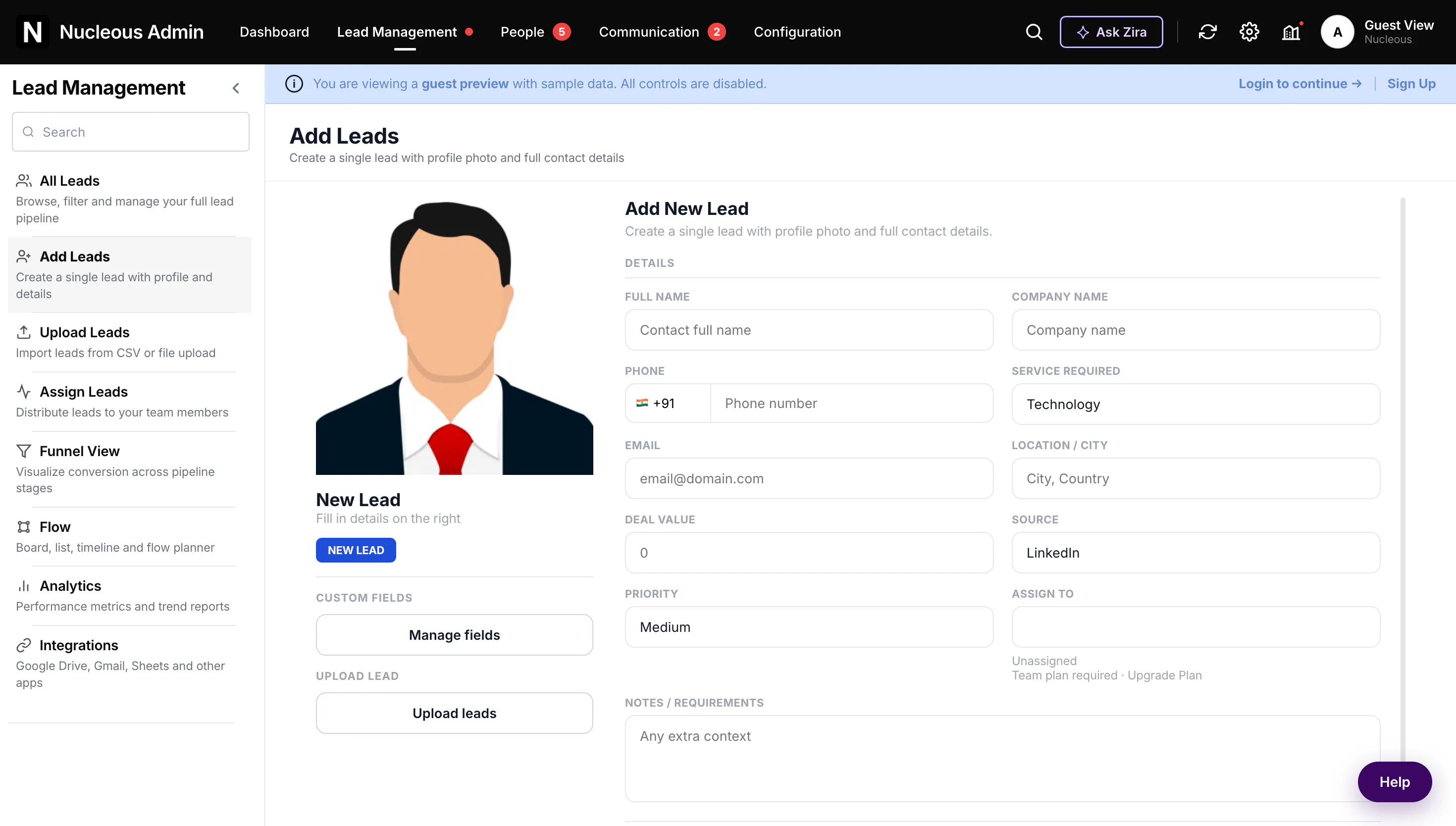Click Sign Up link

[1411, 83]
